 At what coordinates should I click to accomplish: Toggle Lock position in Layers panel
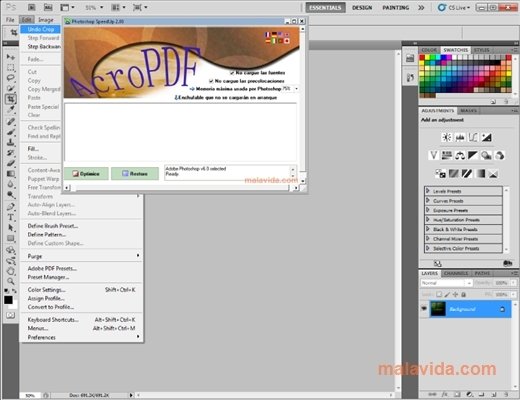coord(455,294)
